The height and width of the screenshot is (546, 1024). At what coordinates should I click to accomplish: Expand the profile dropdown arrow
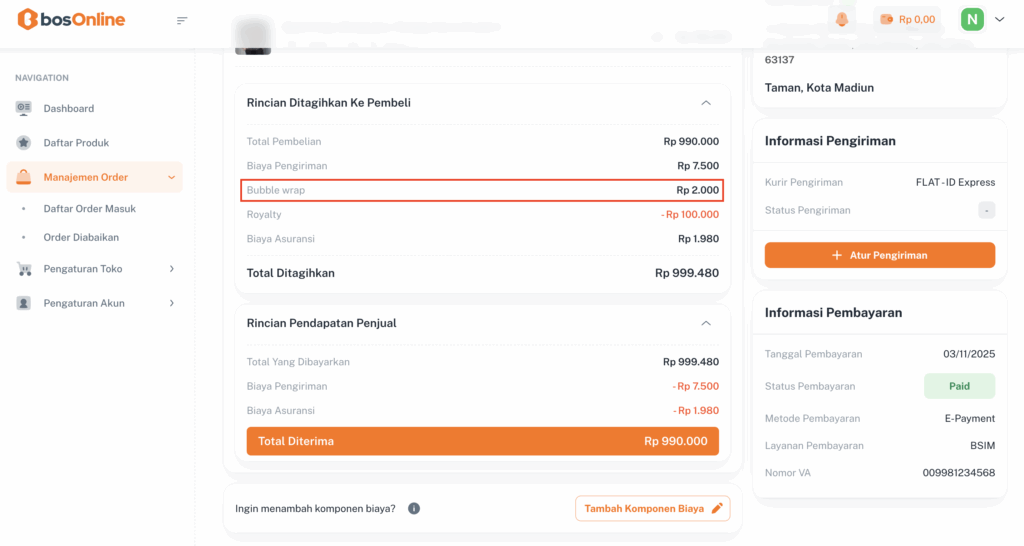click(x=1000, y=19)
